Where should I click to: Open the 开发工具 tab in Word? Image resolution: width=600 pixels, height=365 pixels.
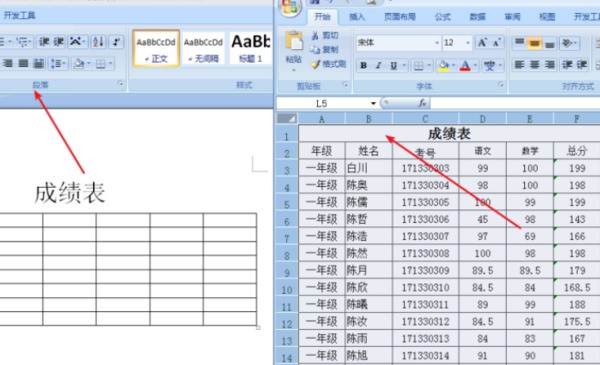(x=19, y=16)
